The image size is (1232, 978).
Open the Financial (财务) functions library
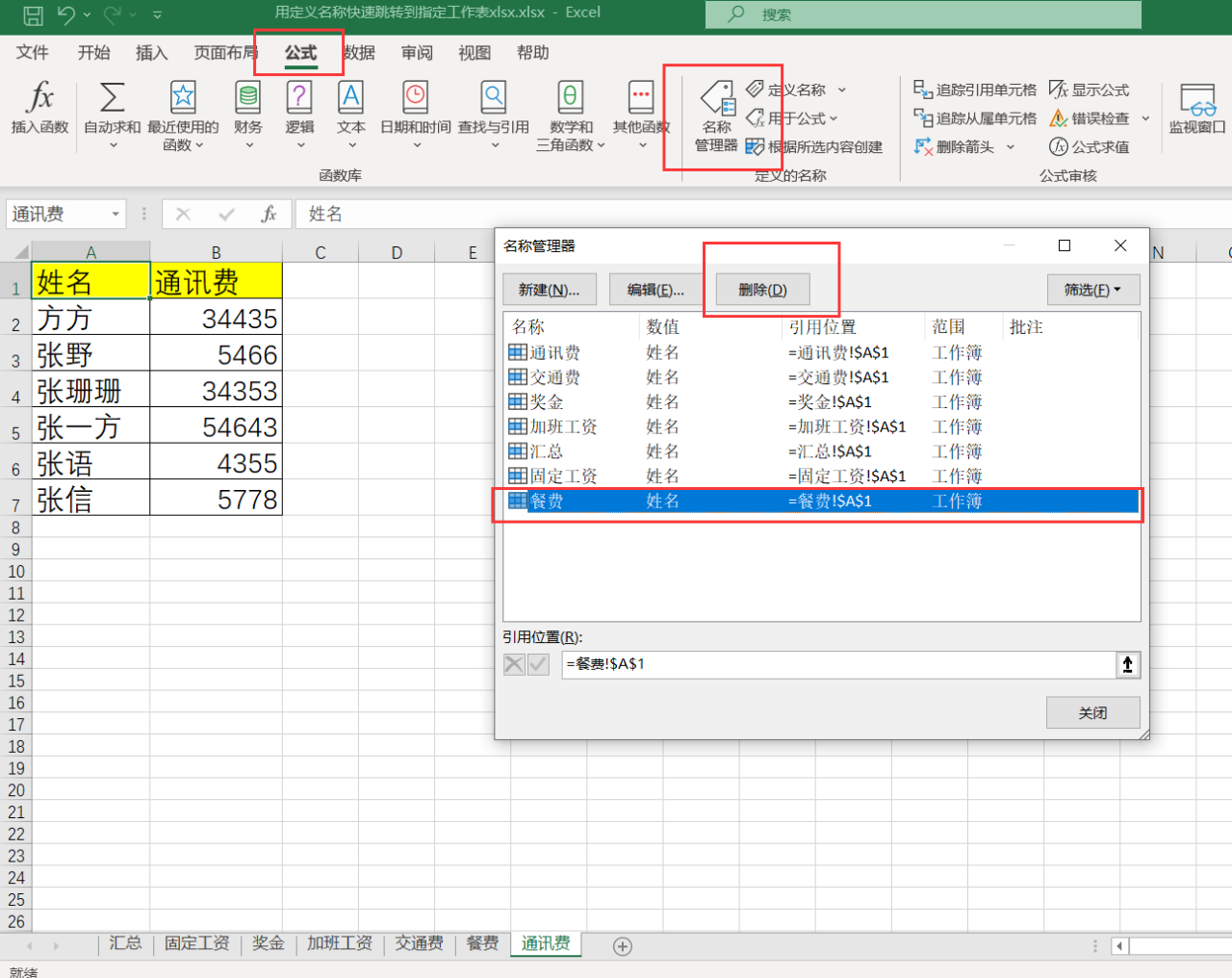(248, 116)
